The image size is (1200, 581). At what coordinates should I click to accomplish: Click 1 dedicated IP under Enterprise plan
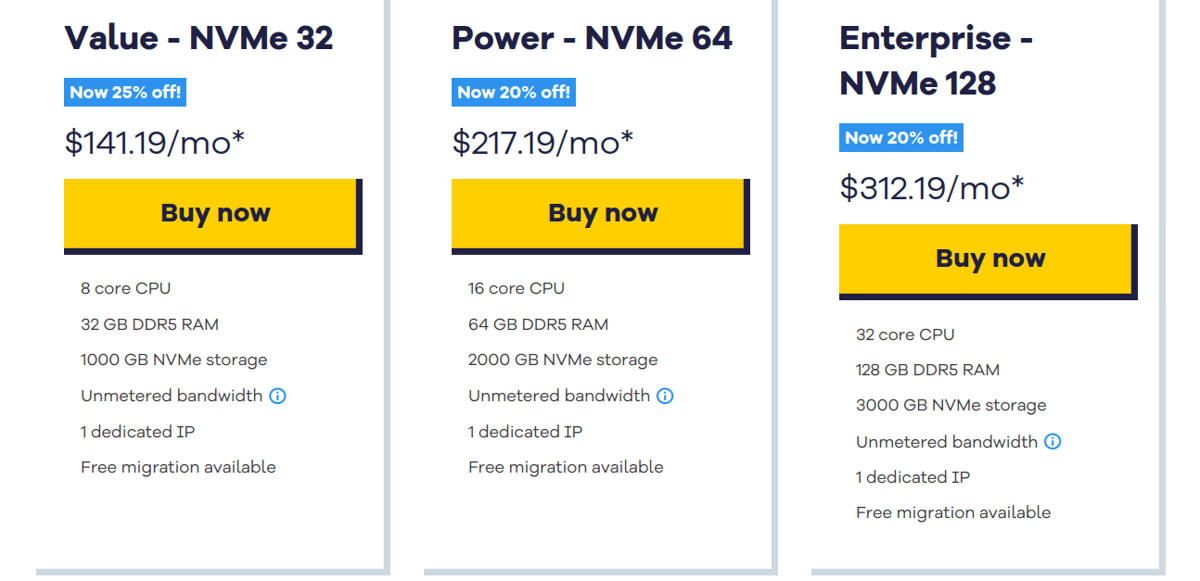coord(912,477)
